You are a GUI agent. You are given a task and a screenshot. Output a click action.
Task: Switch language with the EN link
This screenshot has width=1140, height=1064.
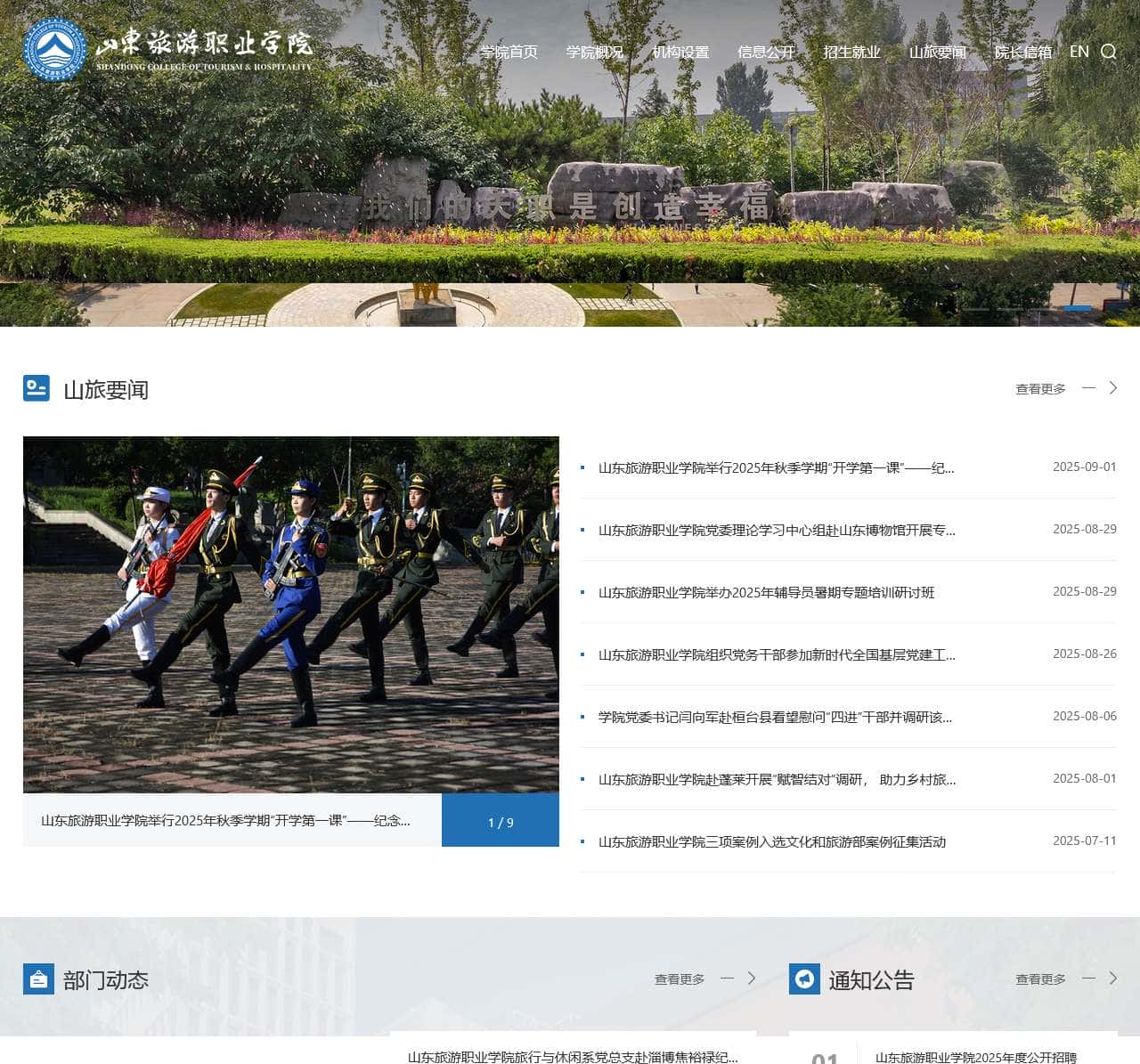[x=1079, y=52]
